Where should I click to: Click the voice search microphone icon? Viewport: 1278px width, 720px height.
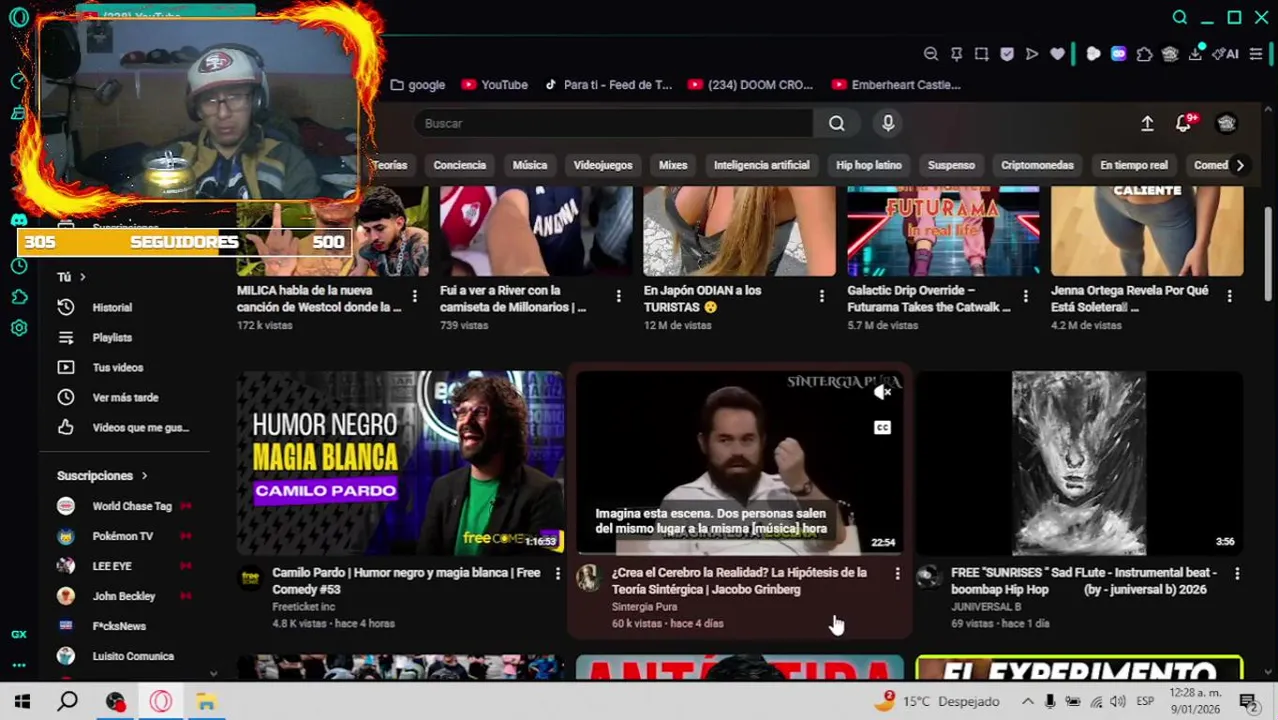[x=888, y=123]
